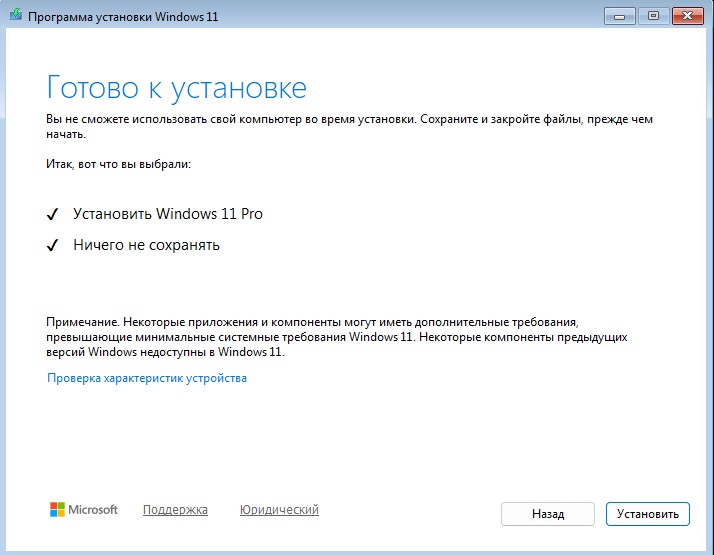This screenshot has height=555, width=714.
Task: Click the text Итак, вот что вы выбрали:
Action: click(118, 164)
